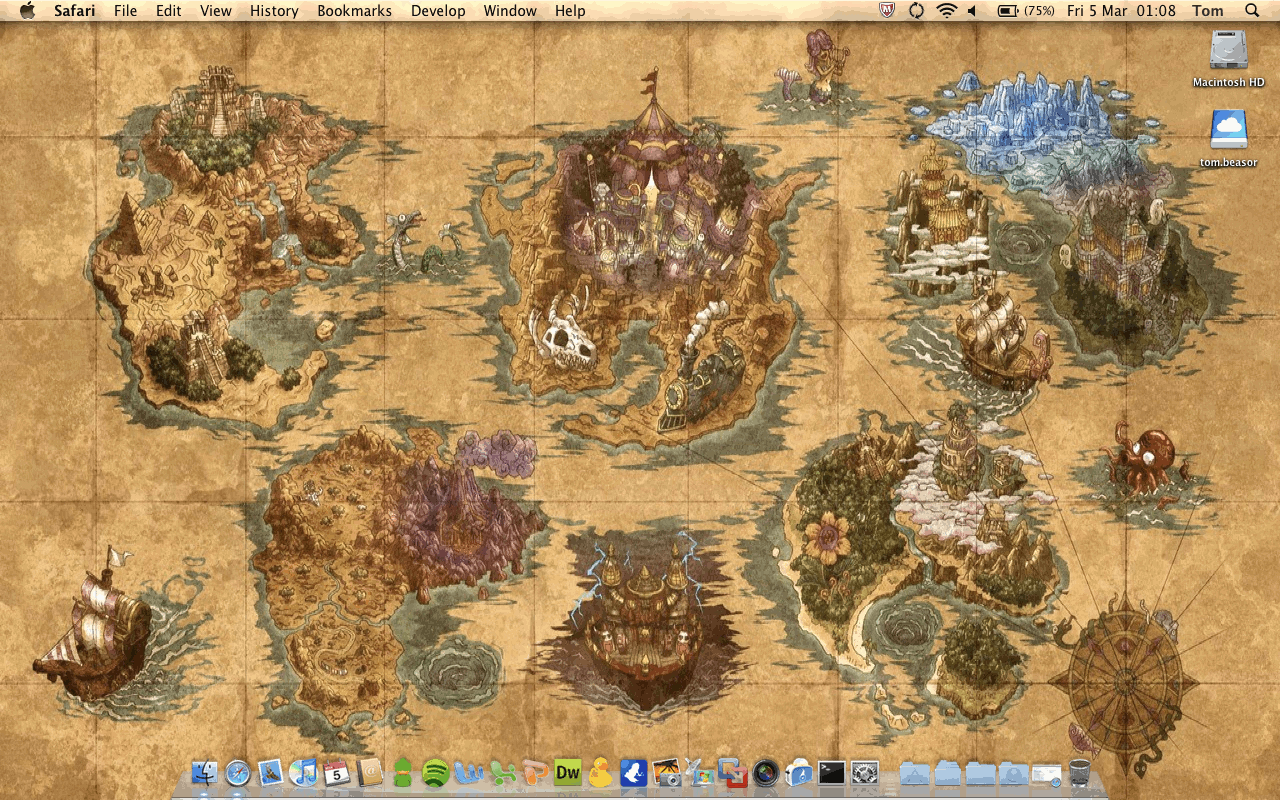
Task: Open the Window menu
Action: tap(510, 11)
